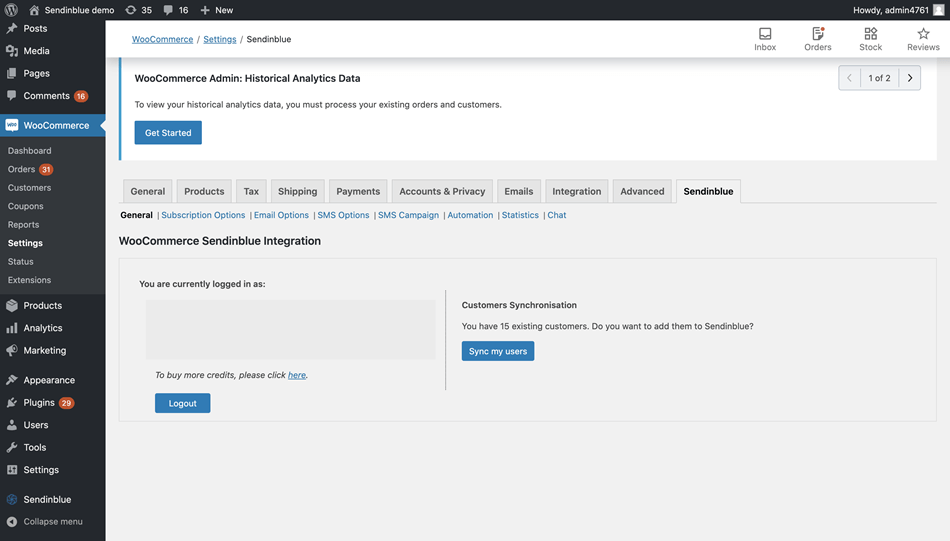Click the Sendinblue logo icon in sidebar
Screen dimensions: 950x541
coord(12,499)
